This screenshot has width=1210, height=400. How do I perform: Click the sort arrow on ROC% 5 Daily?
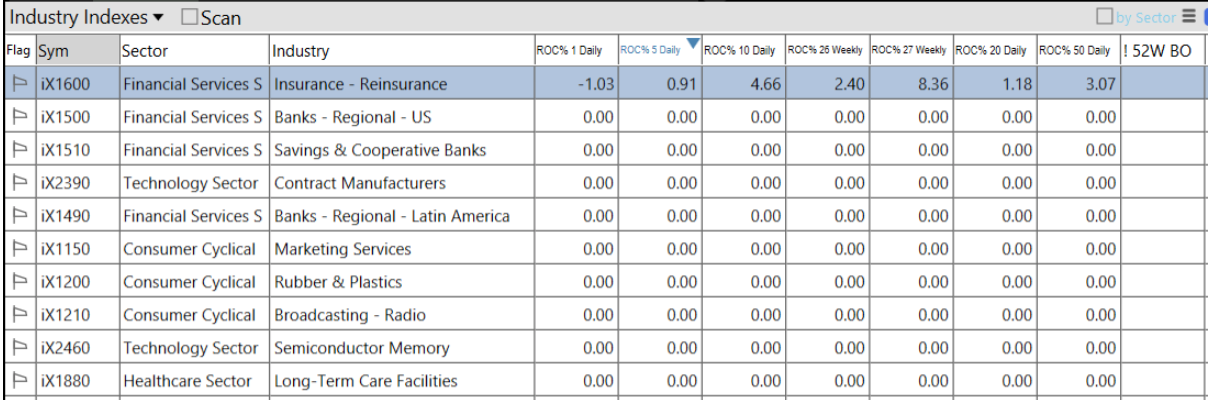pyautogui.click(x=691, y=43)
